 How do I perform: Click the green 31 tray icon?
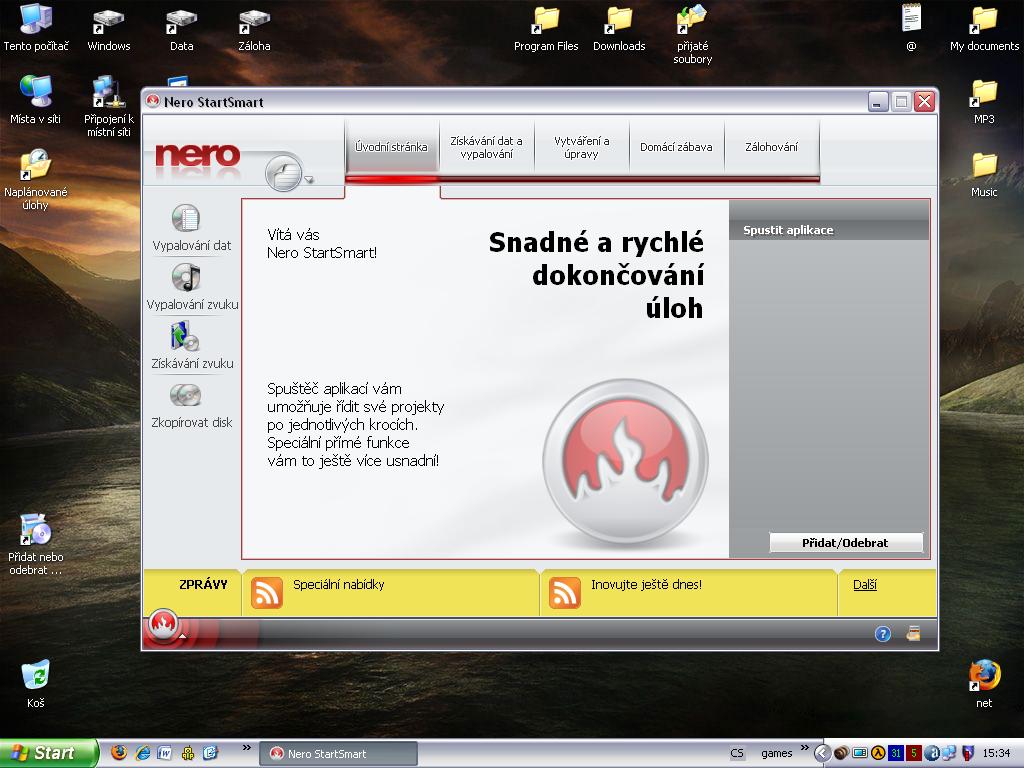coord(895,754)
